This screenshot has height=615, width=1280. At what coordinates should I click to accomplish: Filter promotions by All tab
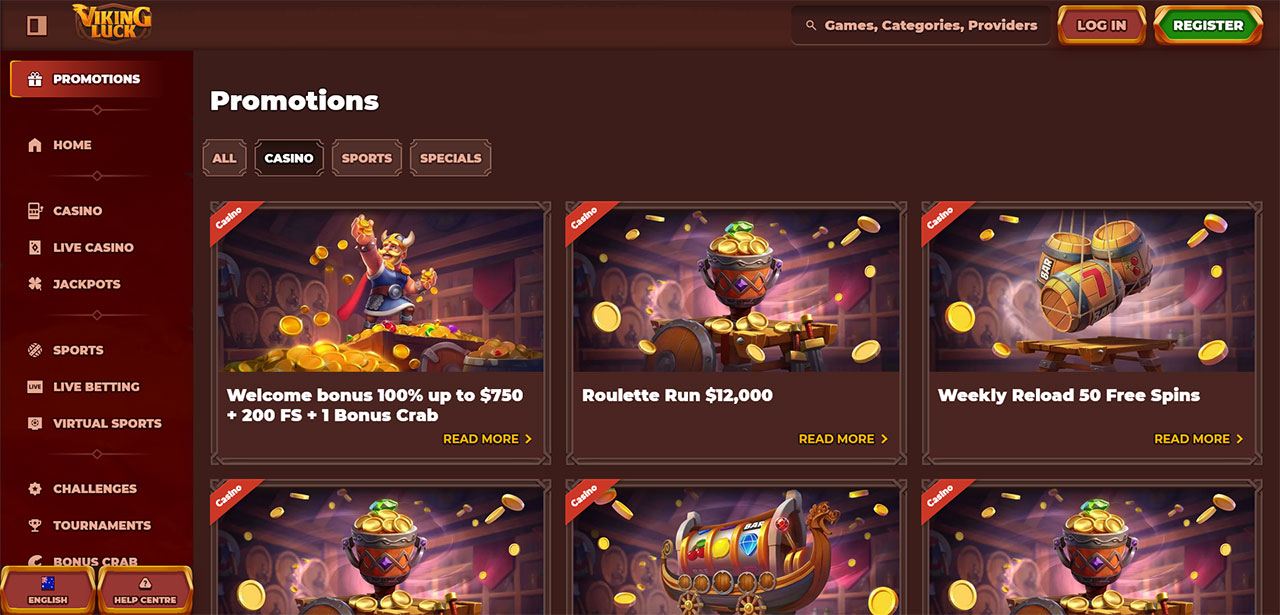tap(225, 158)
